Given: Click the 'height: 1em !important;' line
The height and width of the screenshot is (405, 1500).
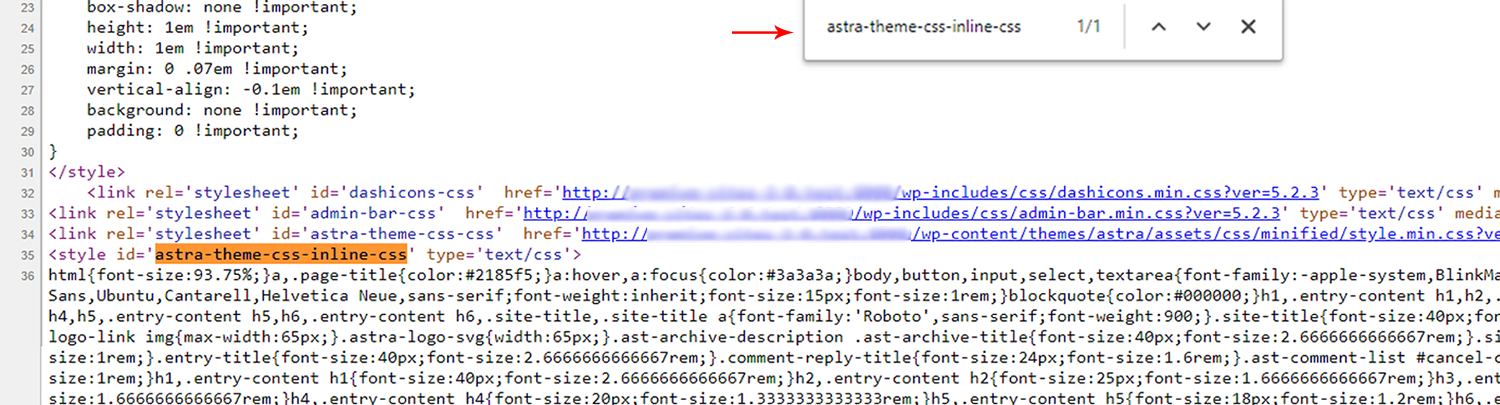Looking at the screenshot, I should tap(198, 28).
